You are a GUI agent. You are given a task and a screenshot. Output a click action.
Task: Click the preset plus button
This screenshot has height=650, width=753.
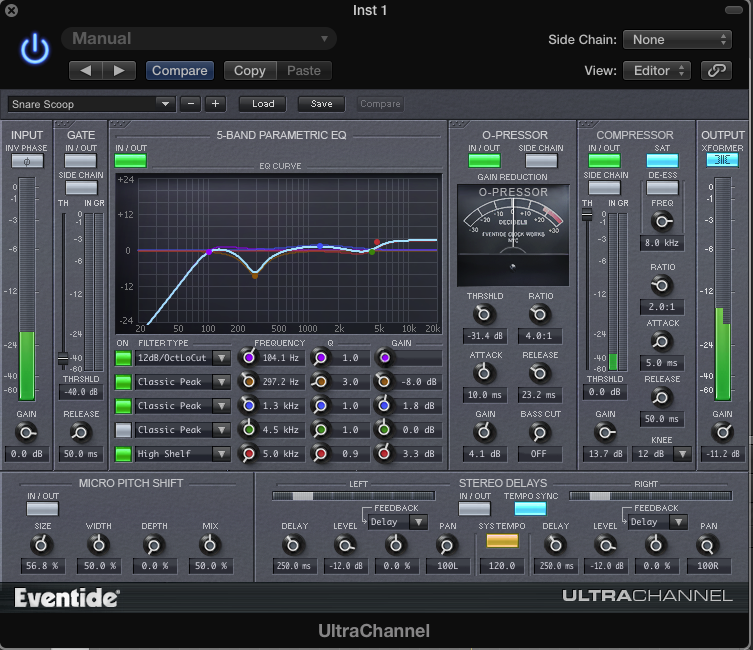(215, 104)
